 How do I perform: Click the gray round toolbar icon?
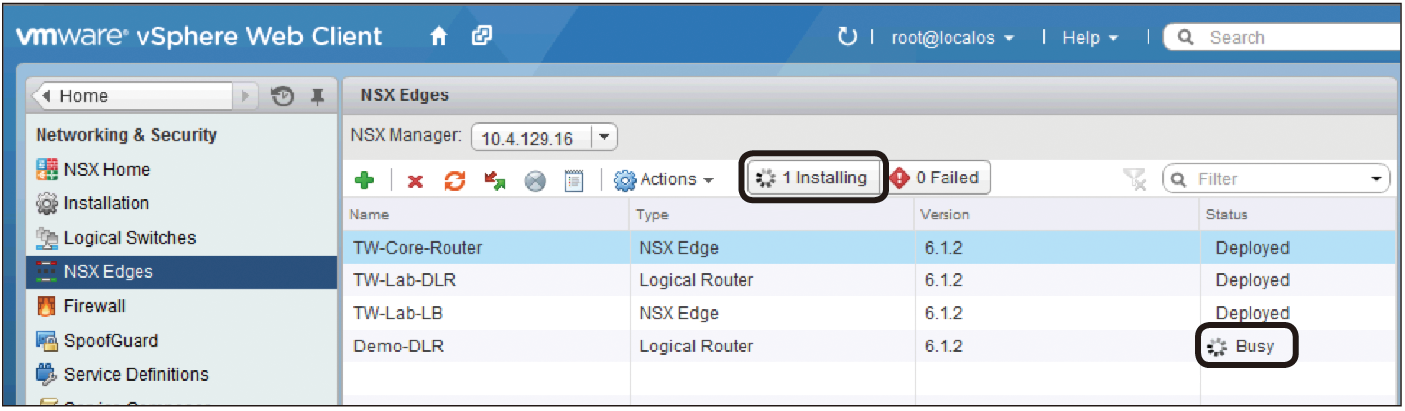[x=536, y=181]
